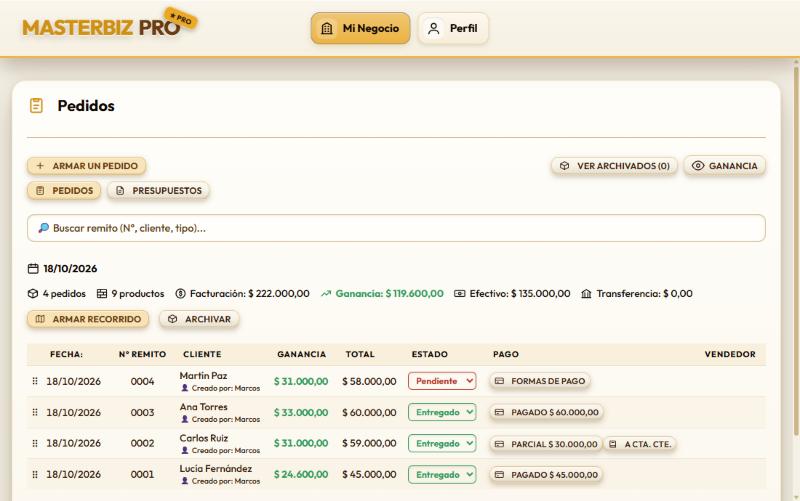The image size is (800, 501).
Task: Open the Entregado status dropdown for Lucia Fernández
Action: coord(442,474)
